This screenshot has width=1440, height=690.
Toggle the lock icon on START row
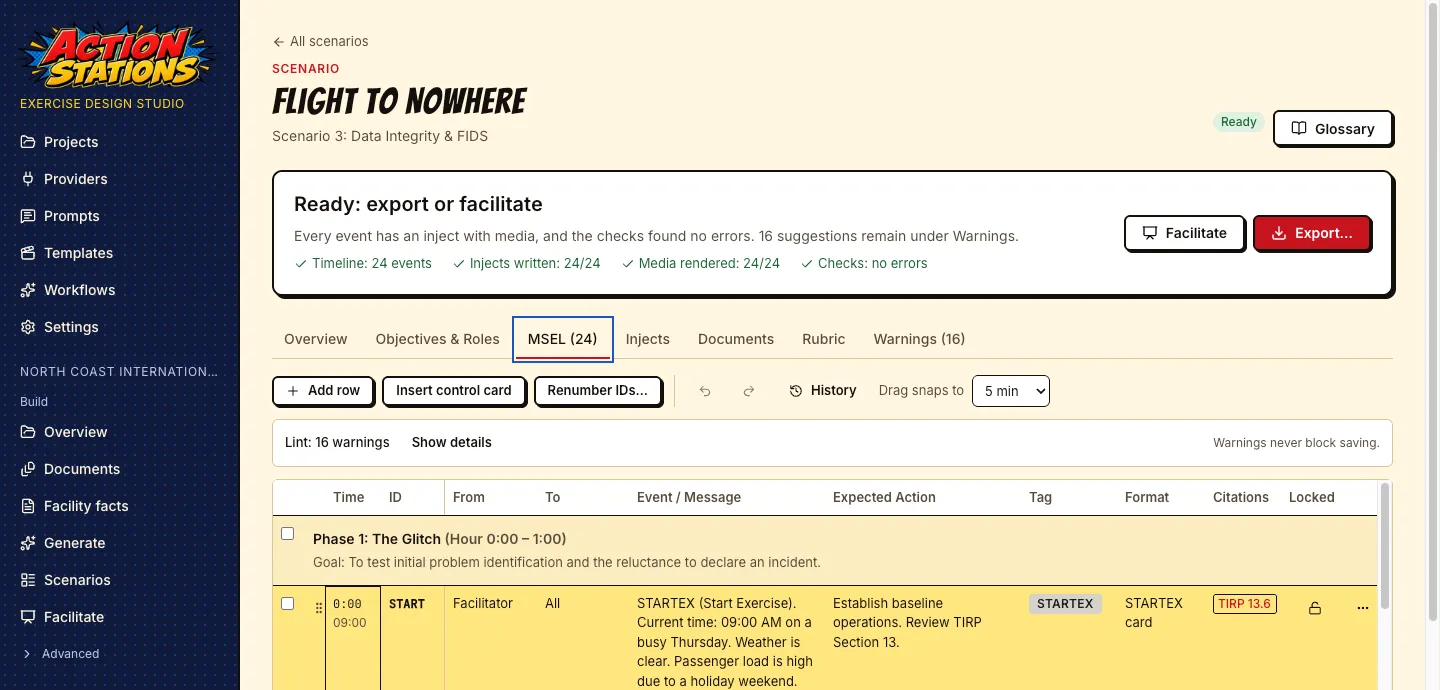click(x=1315, y=608)
